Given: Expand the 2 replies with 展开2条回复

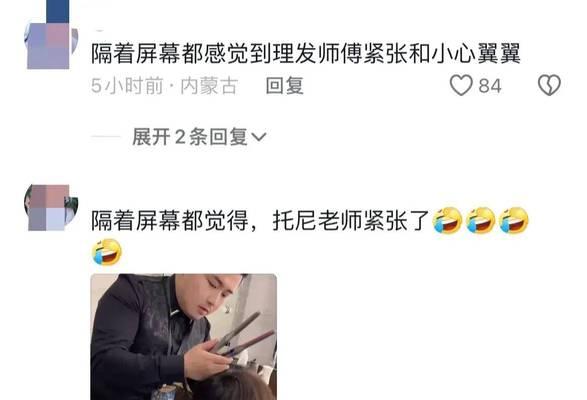Looking at the screenshot, I should point(199,137).
